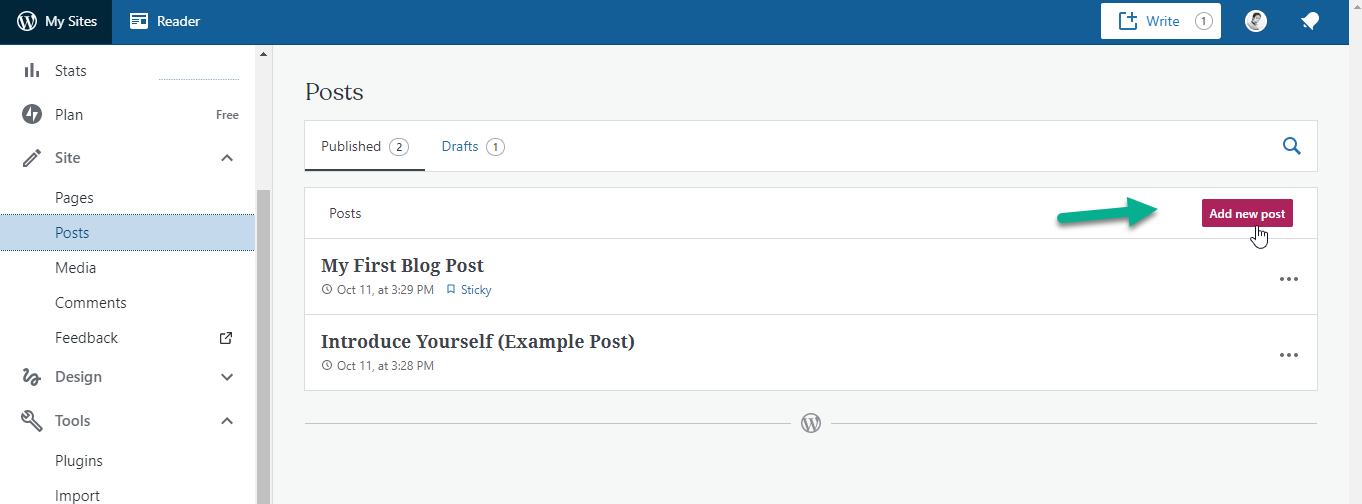This screenshot has width=1362, height=504.
Task: Click the Plan icon in sidebar
Action: (32, 114)
